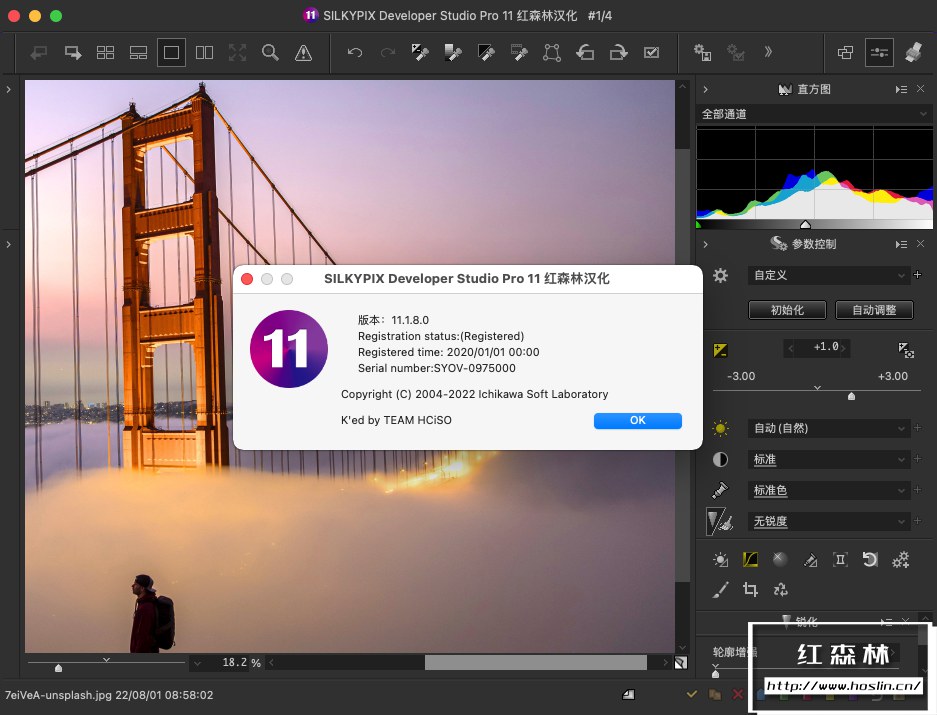Expand the 直方图 panel header

pos(705,90)
